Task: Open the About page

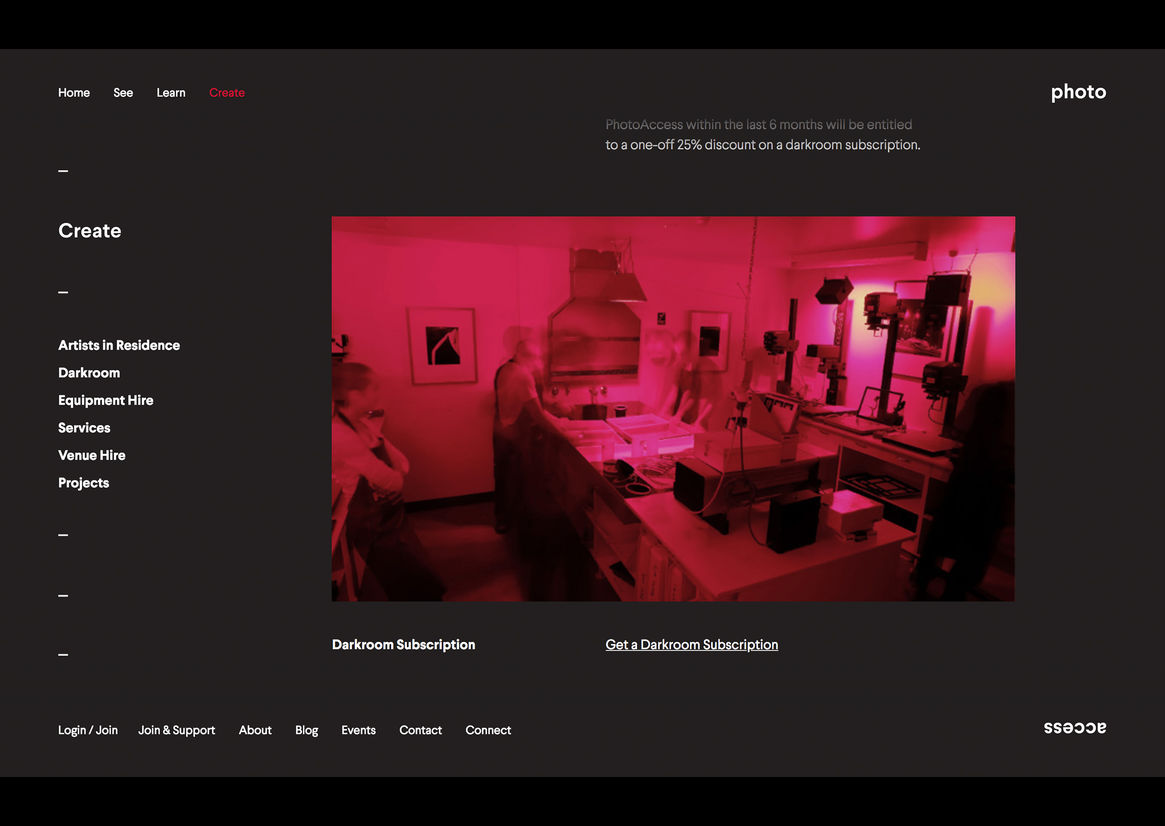Action: (255, 730)
